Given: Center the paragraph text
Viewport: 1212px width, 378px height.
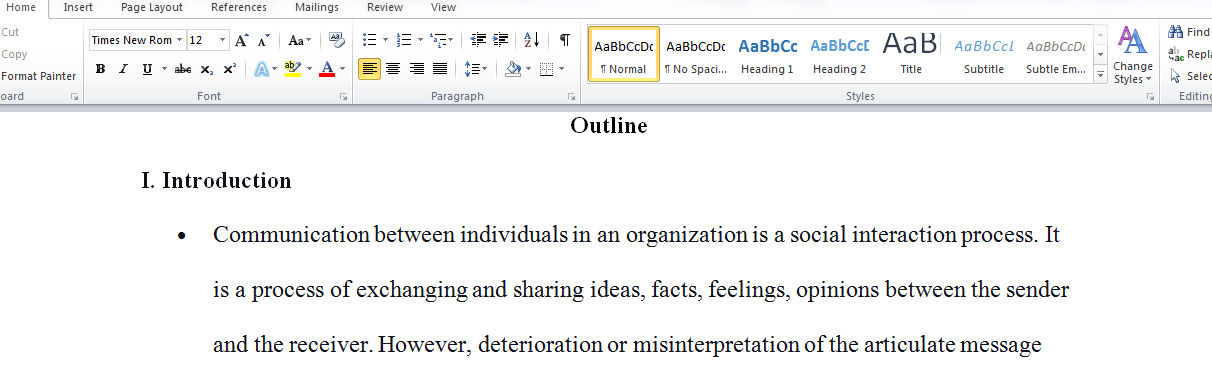Looking at the screenshot, I should (393, 69).
